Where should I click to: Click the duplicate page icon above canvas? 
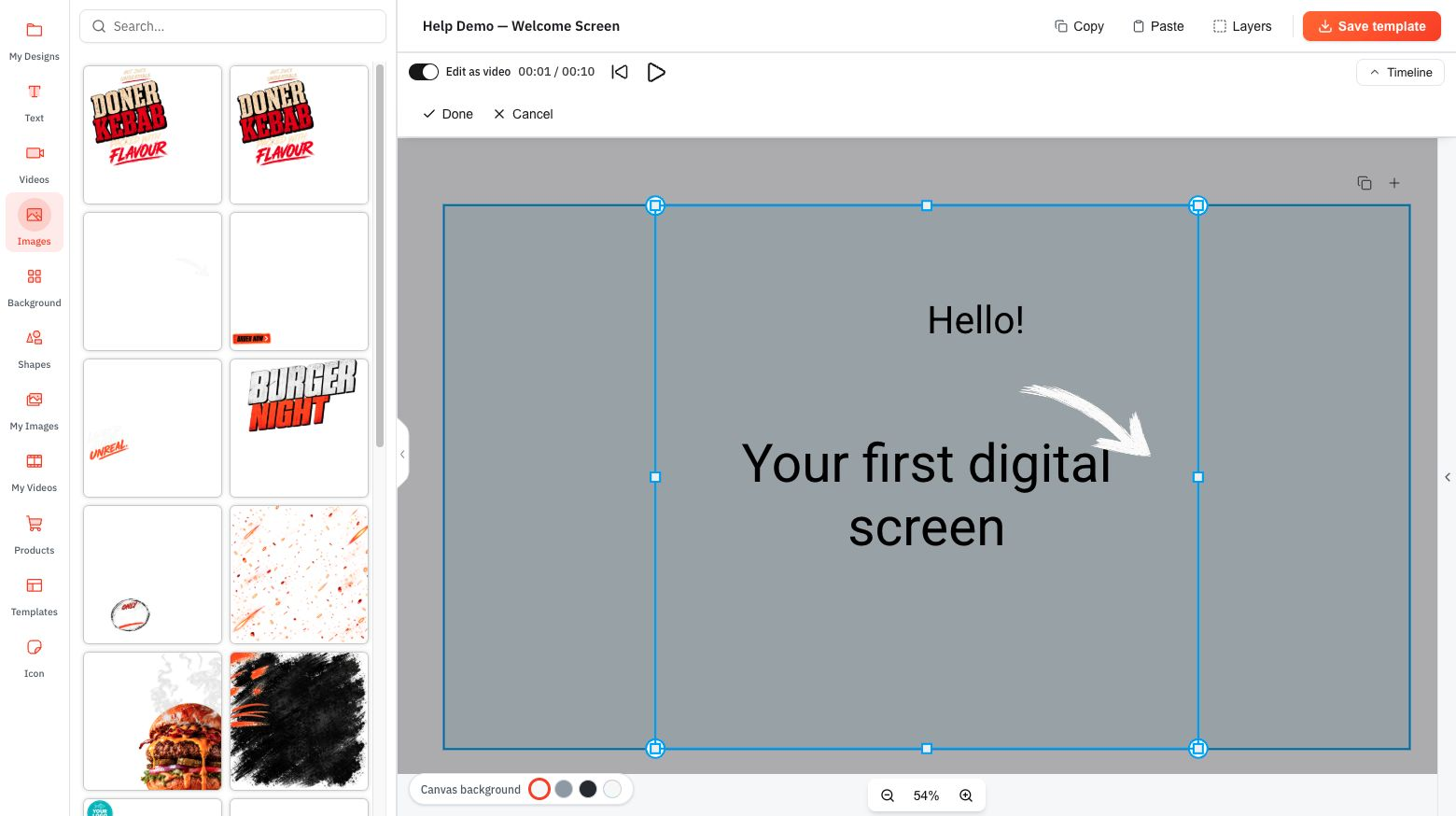pos(1365,183)
